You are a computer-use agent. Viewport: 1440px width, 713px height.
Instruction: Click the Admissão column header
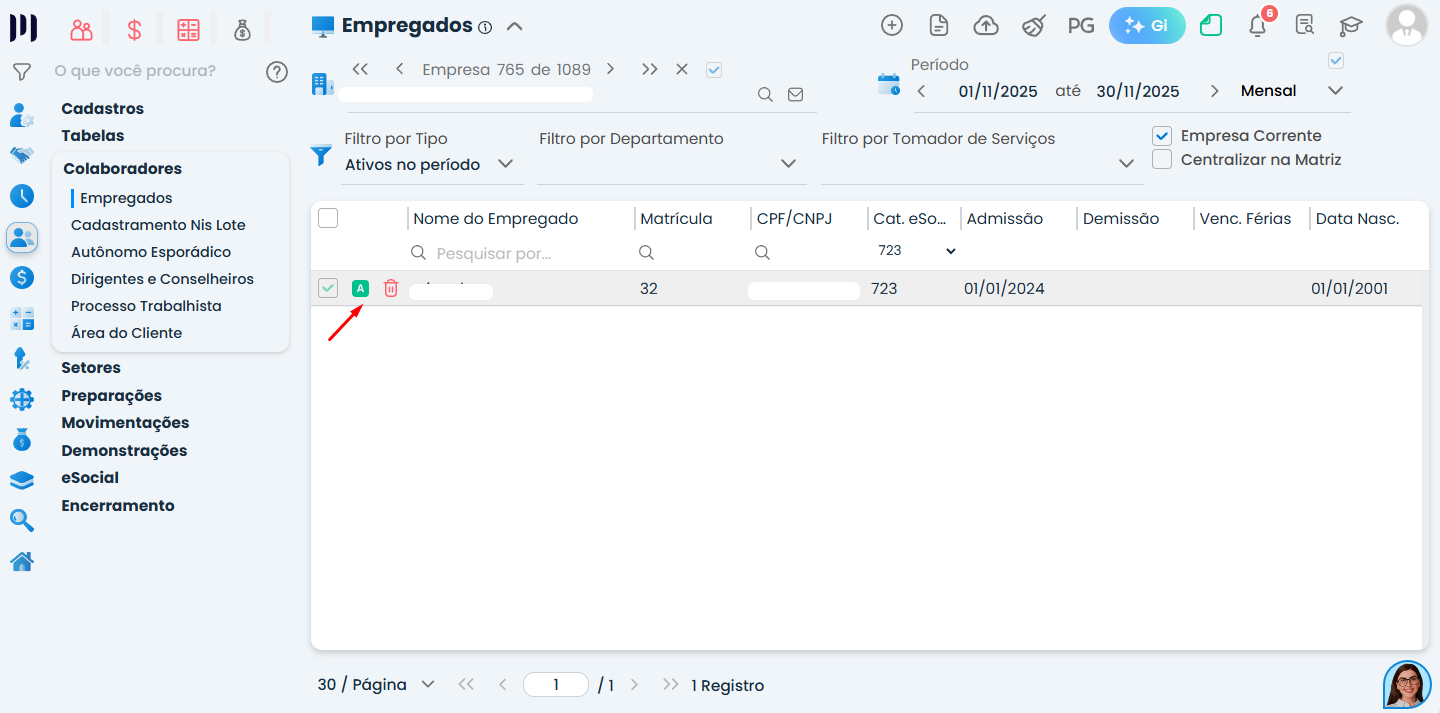[1005, 219]
